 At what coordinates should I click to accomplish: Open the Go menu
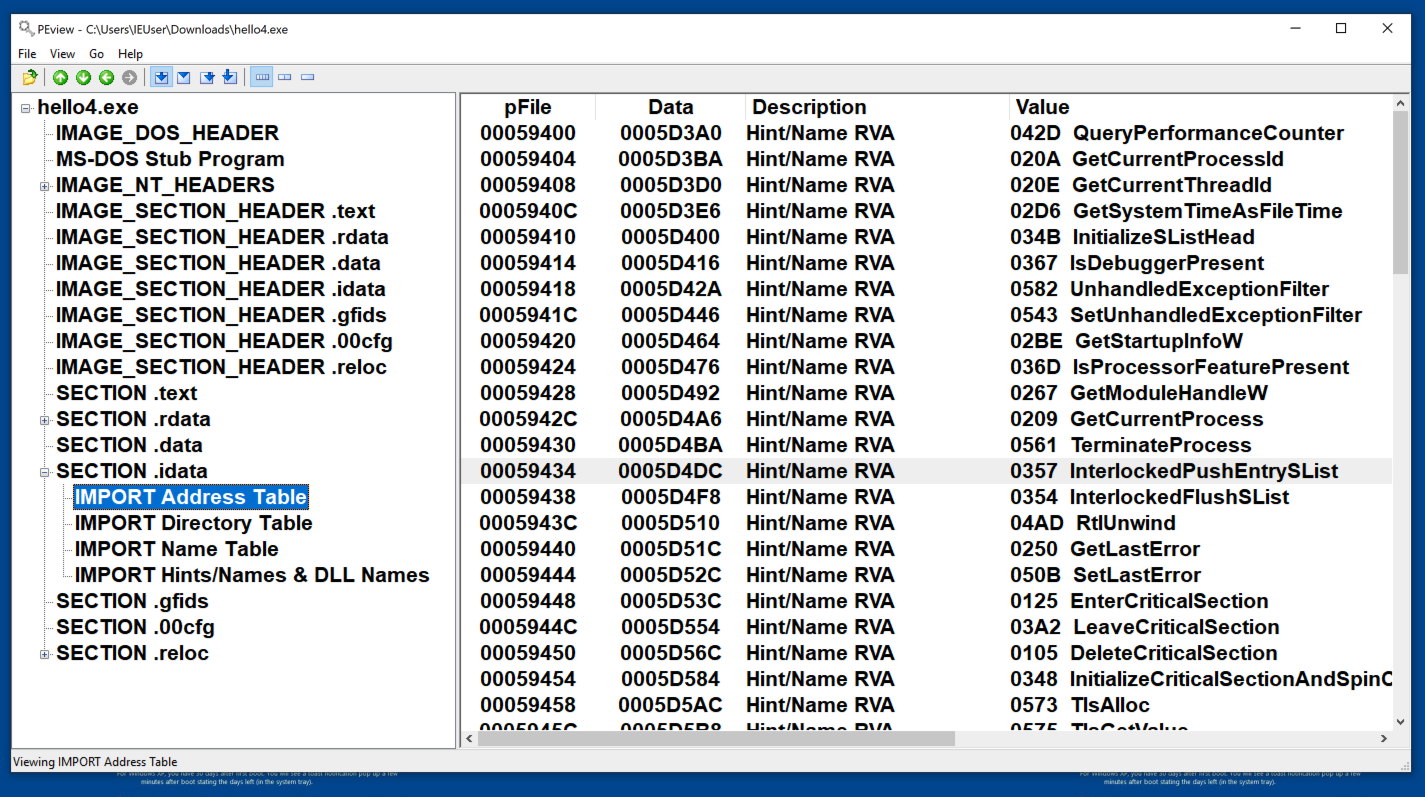[x=97, y=54]
